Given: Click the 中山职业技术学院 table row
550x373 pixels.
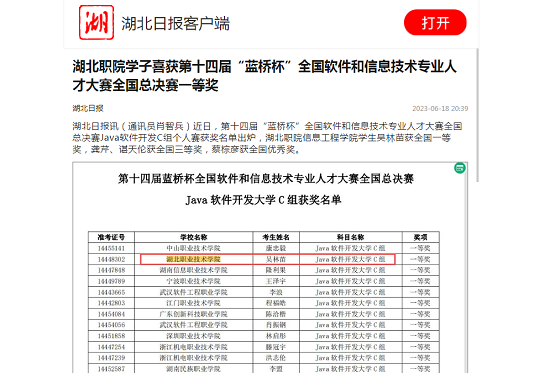Looking at the screenshot, I should pyautogui.click(x=264, y=248).
